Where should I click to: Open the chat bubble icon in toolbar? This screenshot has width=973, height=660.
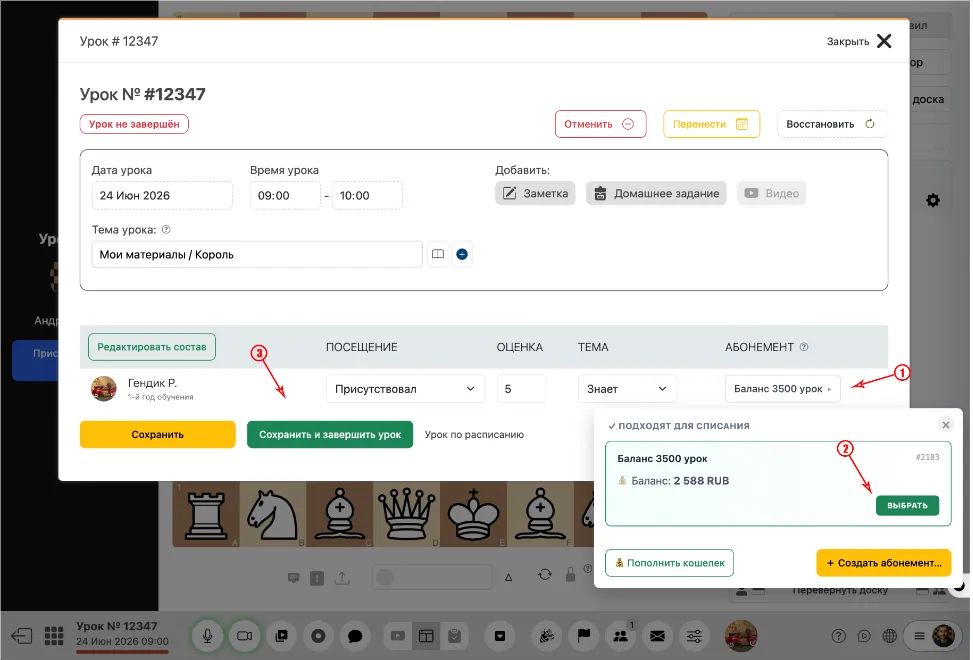pyautogui.click(x=355, y=636)
